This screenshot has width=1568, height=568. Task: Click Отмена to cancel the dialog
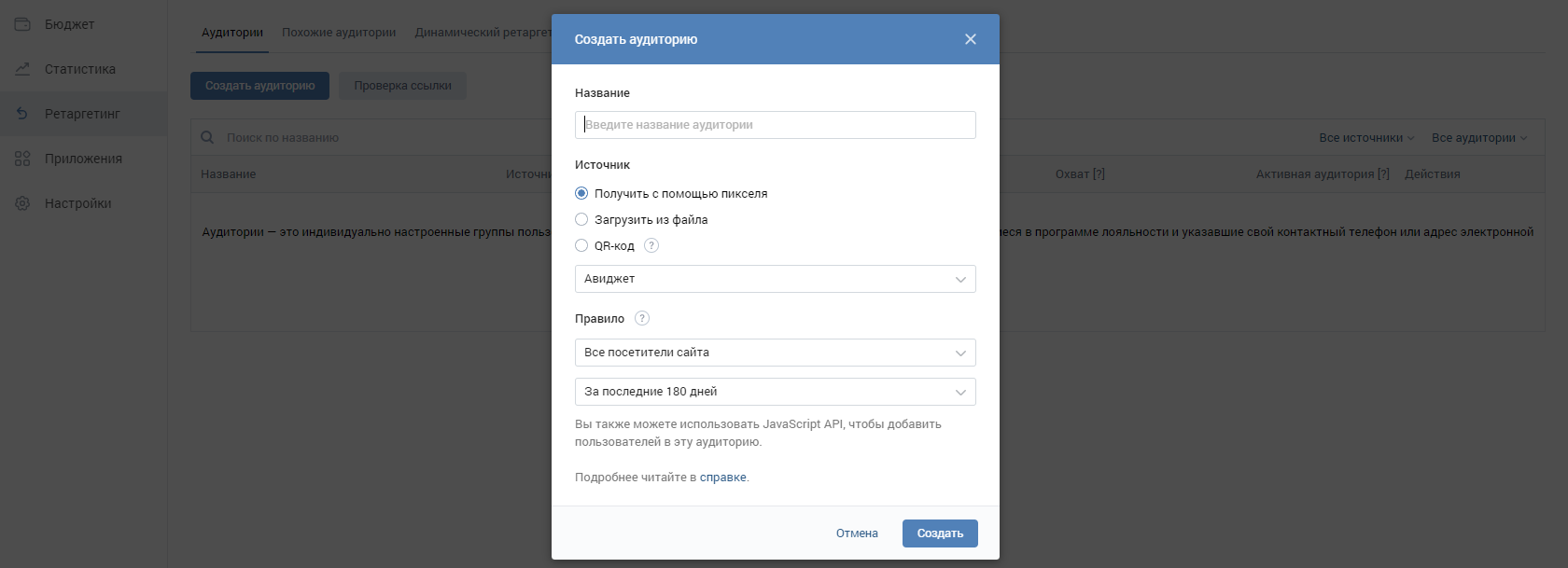tap(857, 533)
